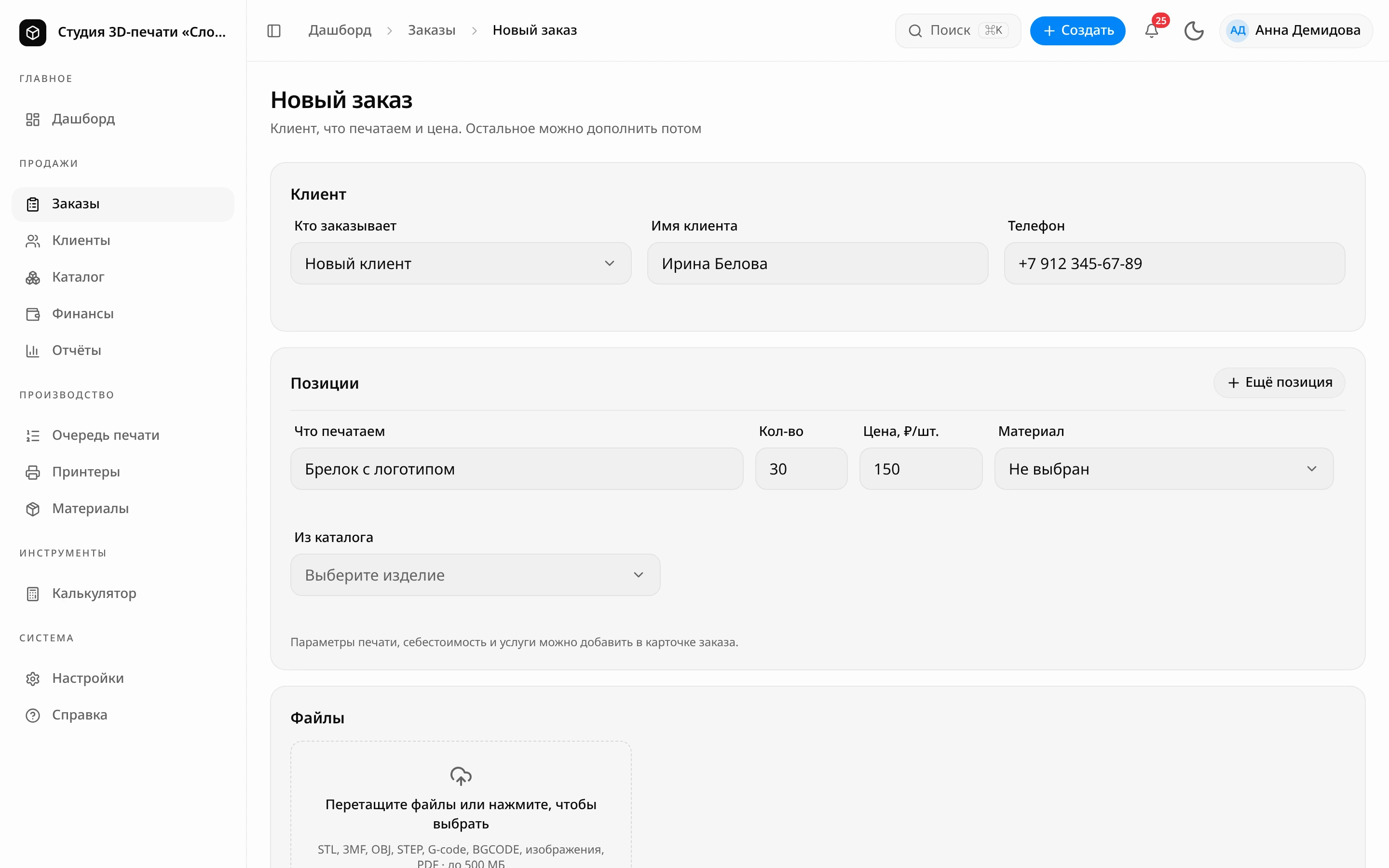
Task: Click the Новый заказ breadcrumb text
Action: 534,30
